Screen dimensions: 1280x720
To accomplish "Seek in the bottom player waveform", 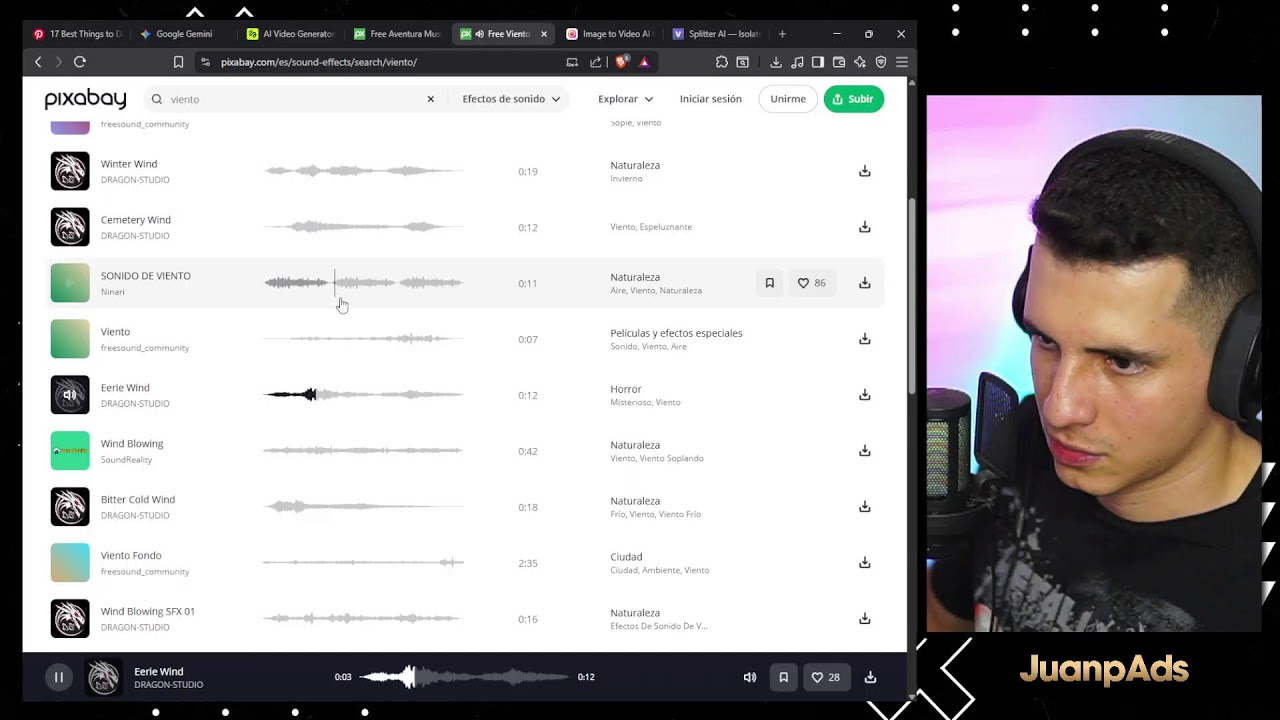I will [x=464, y=677].
